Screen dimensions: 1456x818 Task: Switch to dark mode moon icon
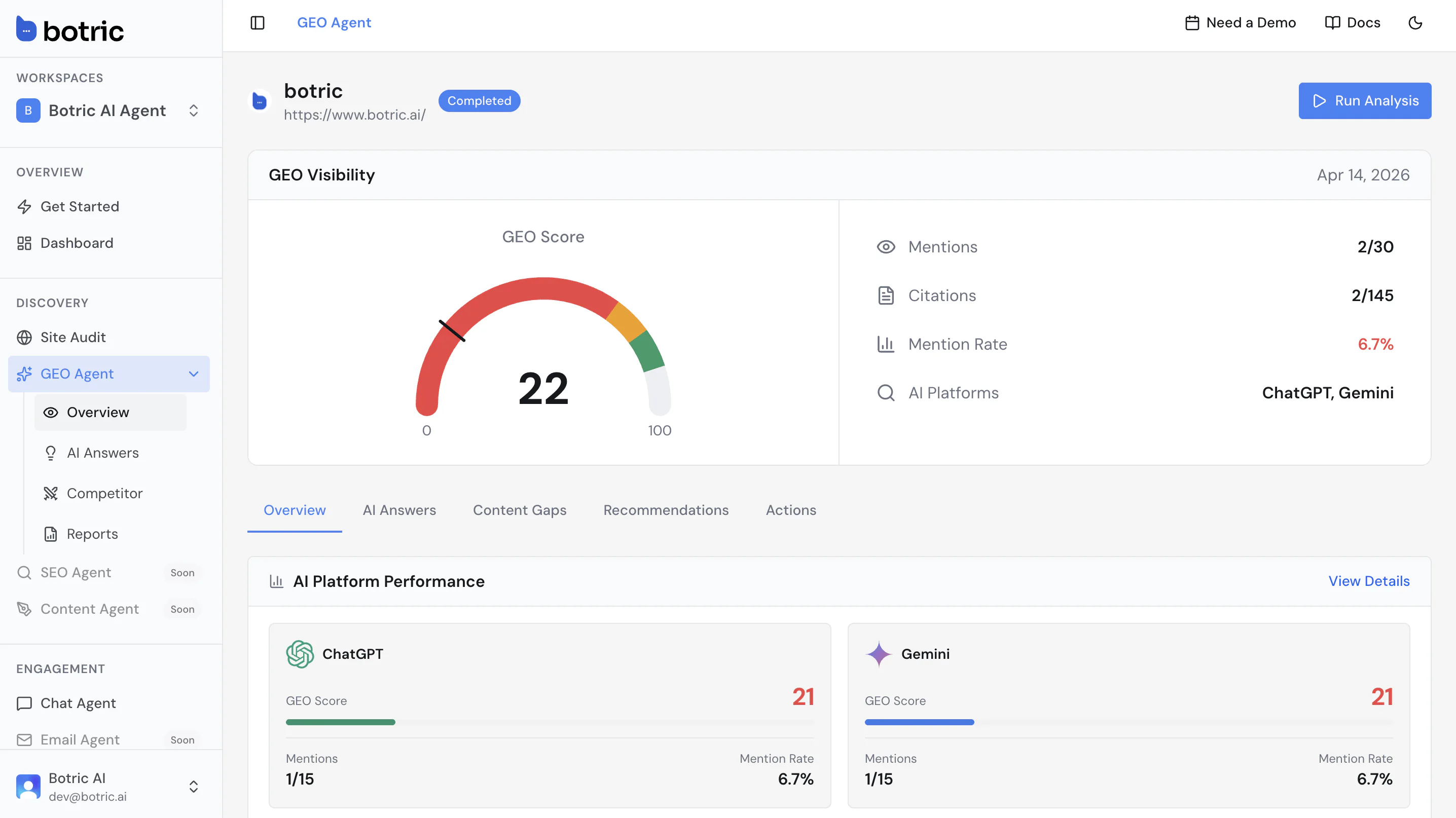(x=1415, y=23)
